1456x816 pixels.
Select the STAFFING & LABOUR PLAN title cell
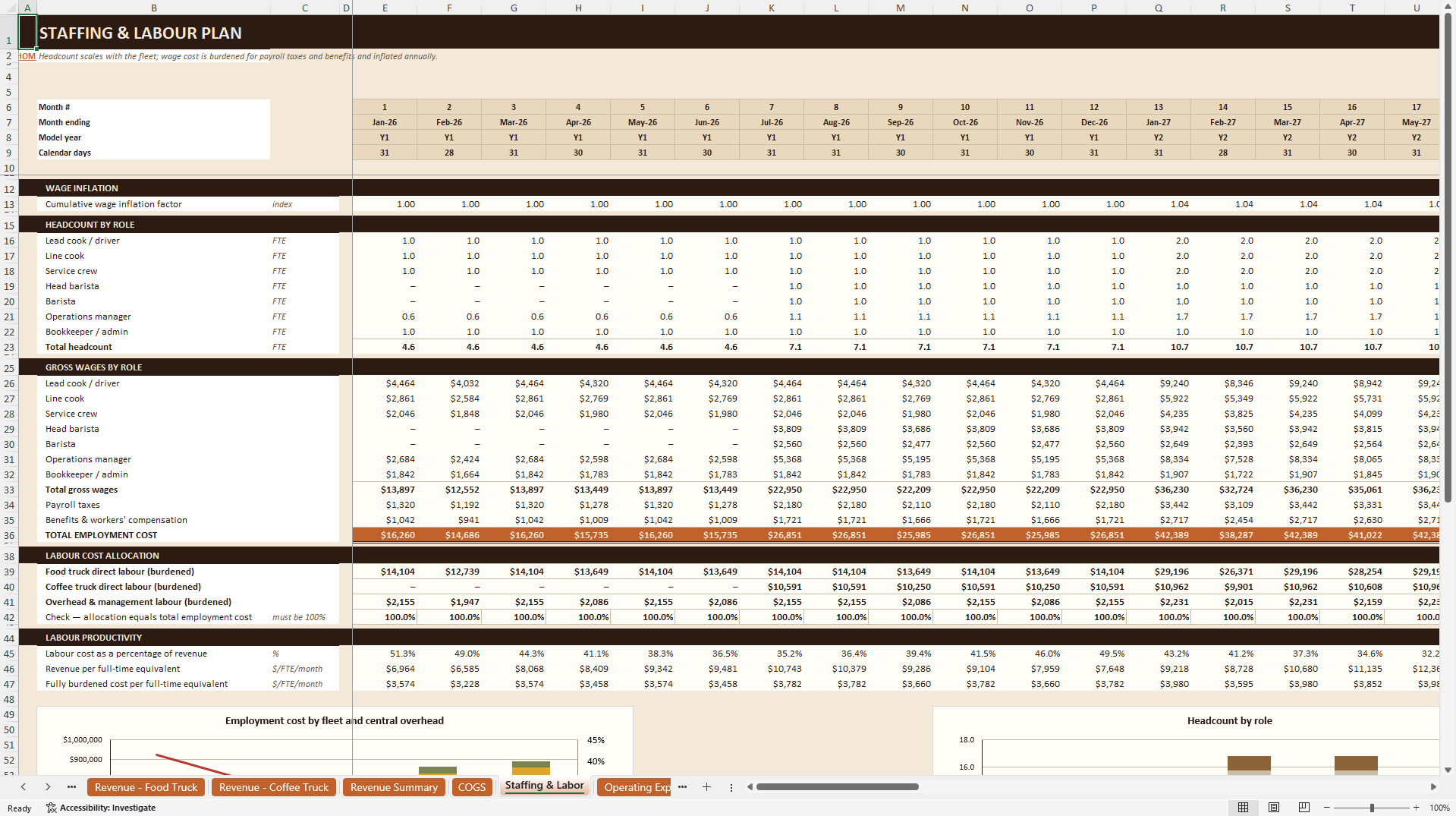coord(140,33)
